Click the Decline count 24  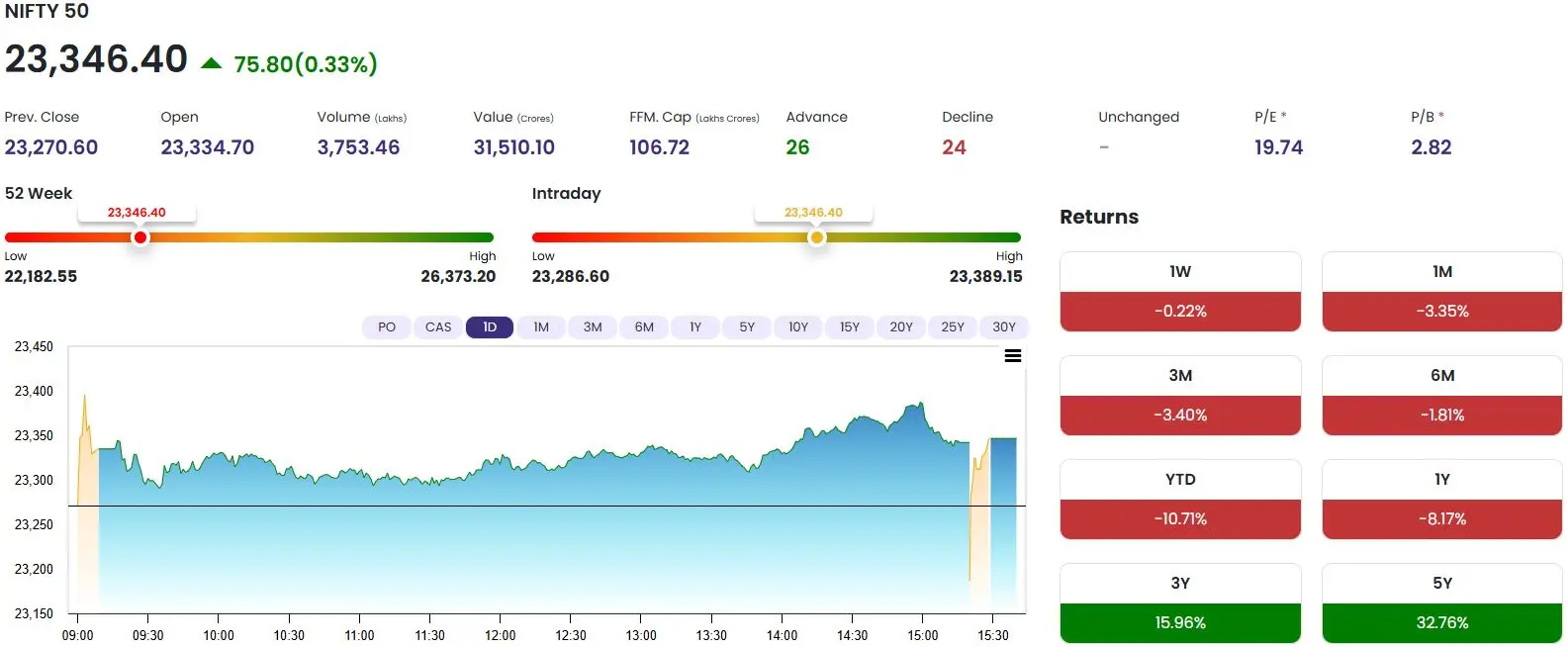(x=954, y=147)
